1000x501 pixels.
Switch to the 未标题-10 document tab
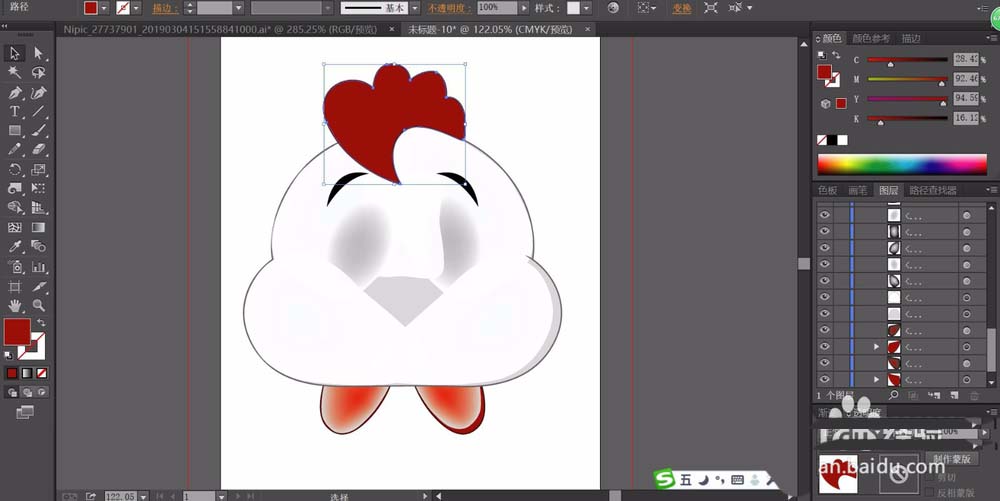pos(490,29)
